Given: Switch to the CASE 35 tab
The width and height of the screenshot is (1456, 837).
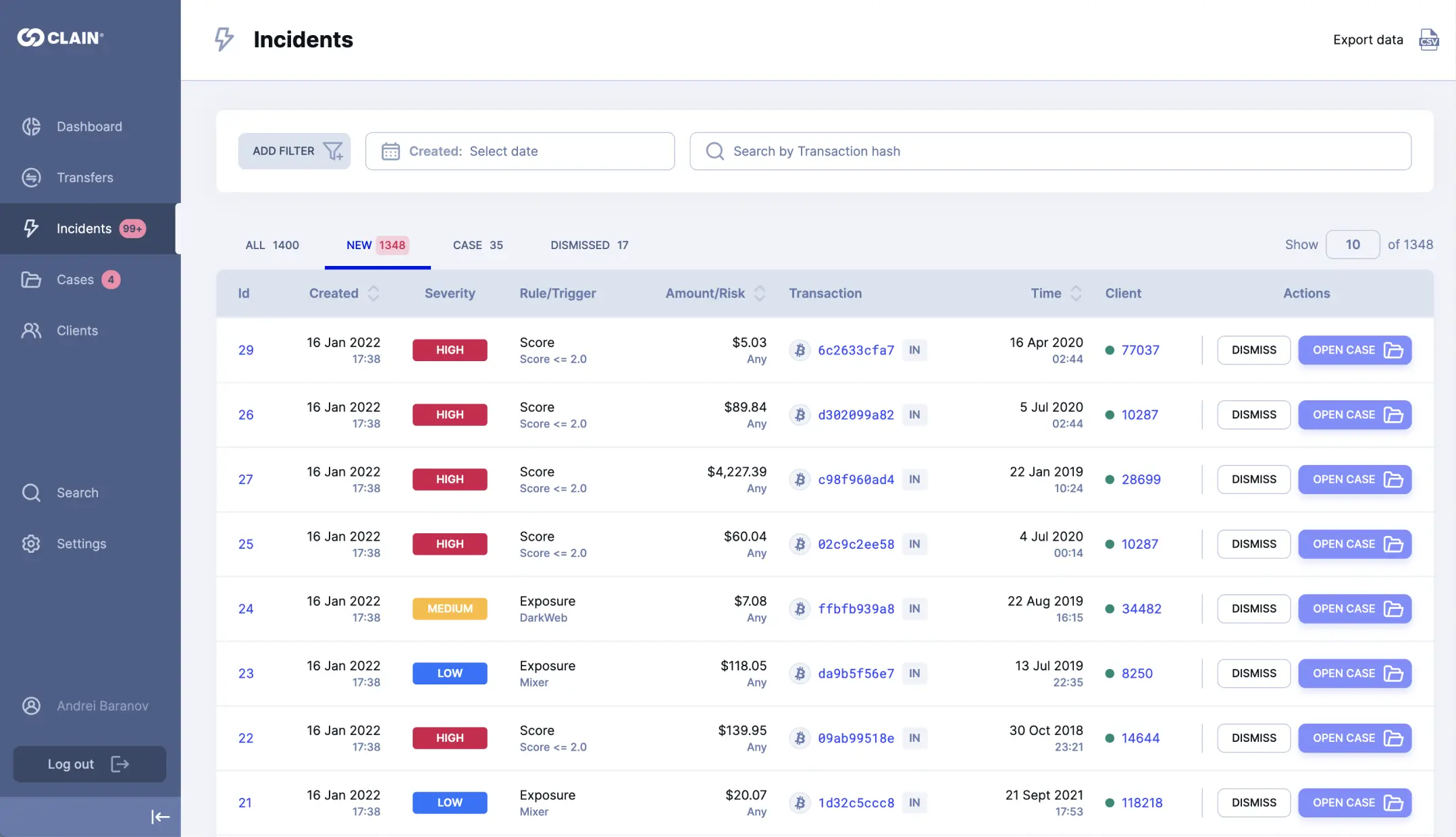Looking at the screenshot, I should [x=477, y=244].
